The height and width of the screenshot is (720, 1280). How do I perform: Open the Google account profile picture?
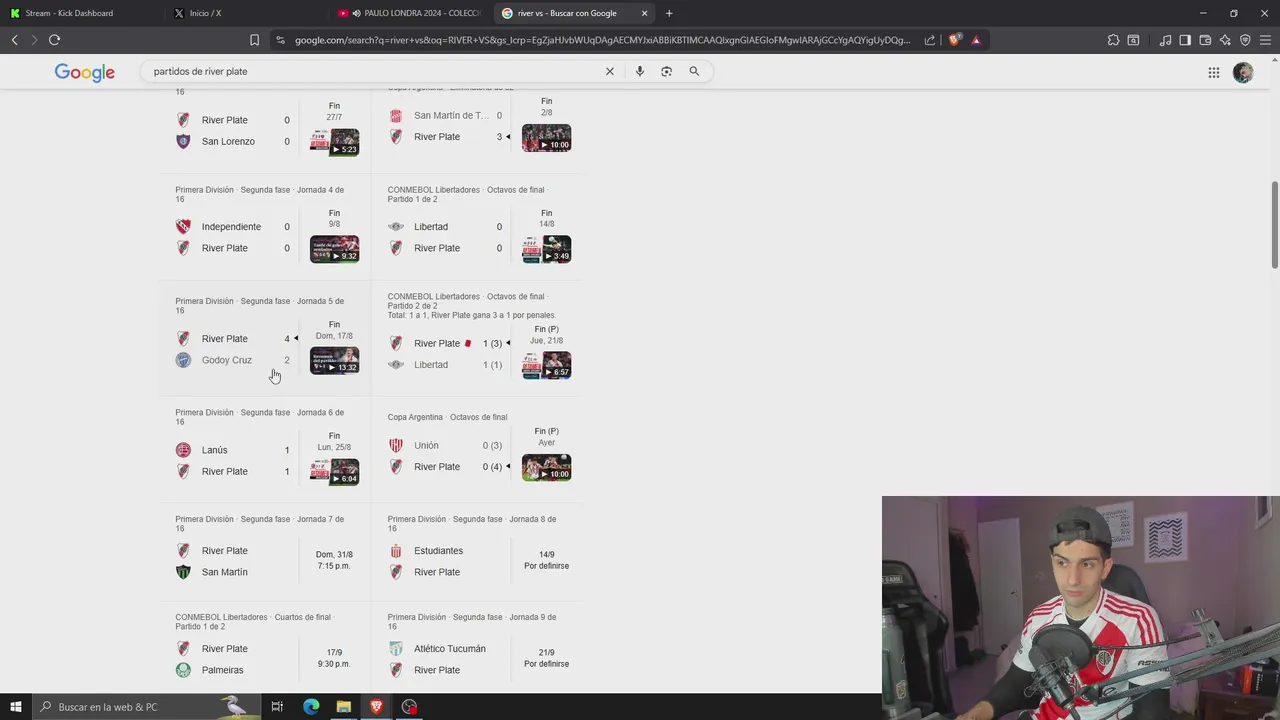pos(1243,72)
